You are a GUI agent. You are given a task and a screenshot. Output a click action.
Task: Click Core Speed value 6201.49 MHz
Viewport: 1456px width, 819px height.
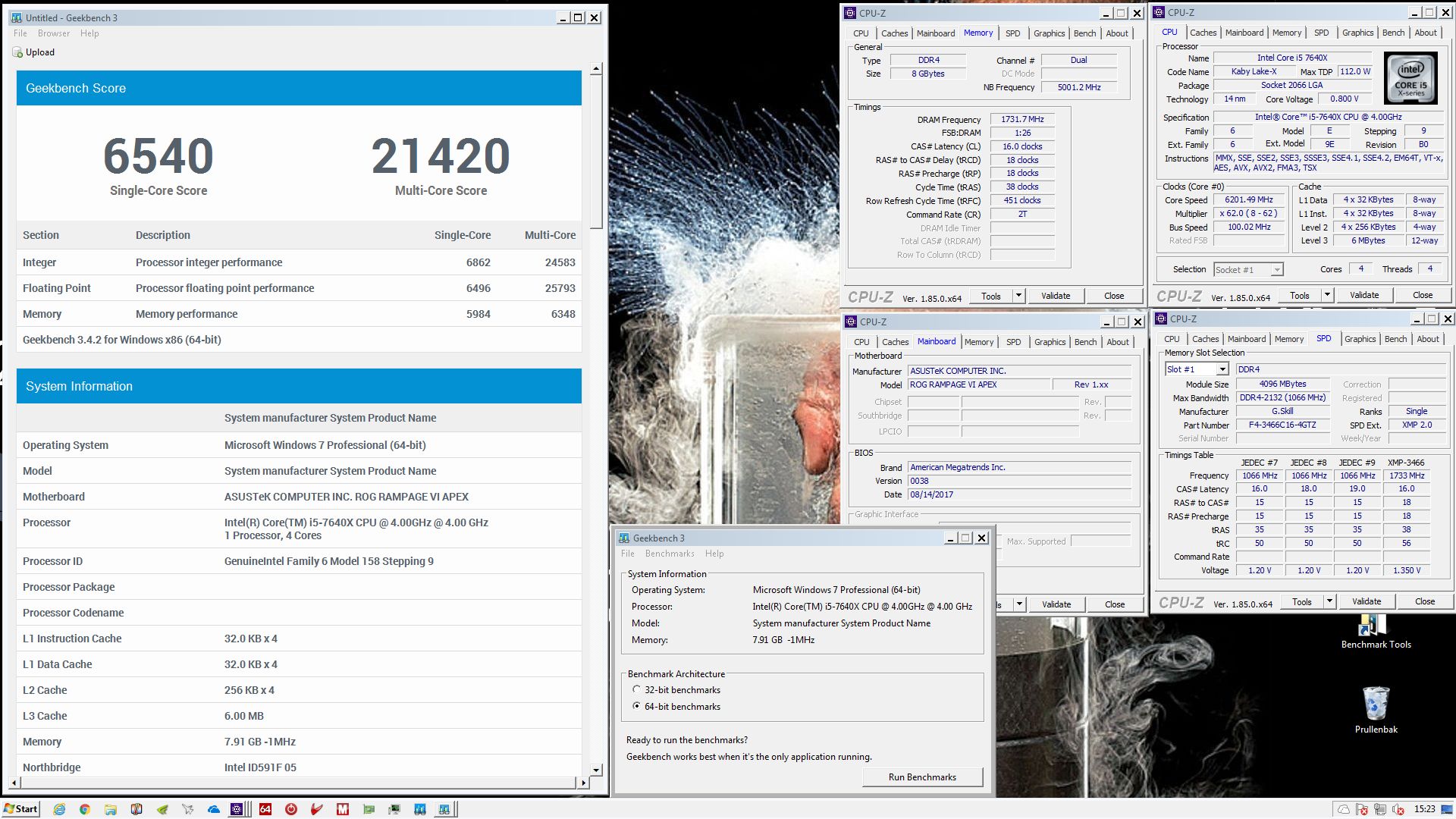1249,200
